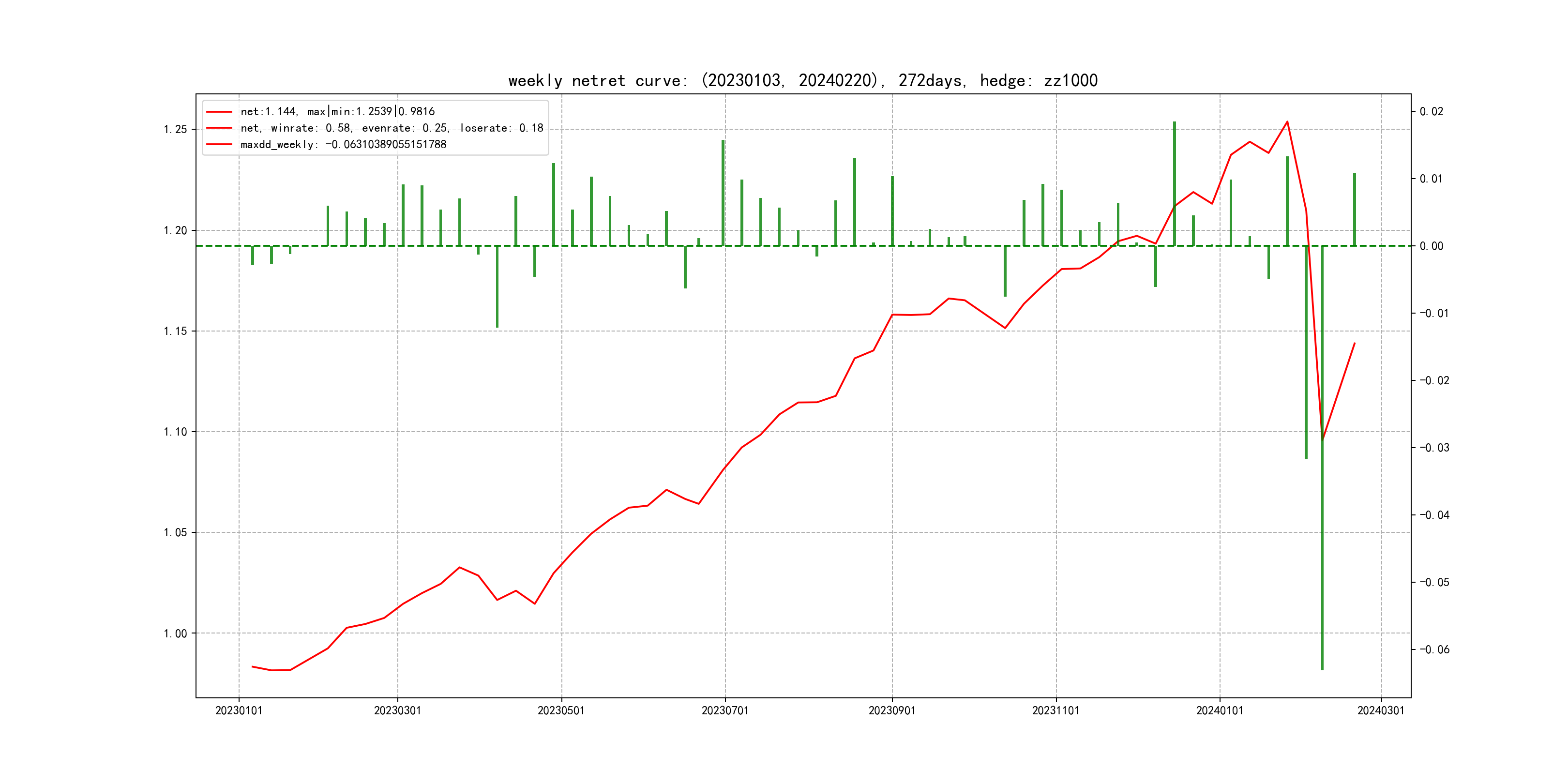Click the winrate legend entry
This screenshot has width=1568, height=784.
point(392,128)
